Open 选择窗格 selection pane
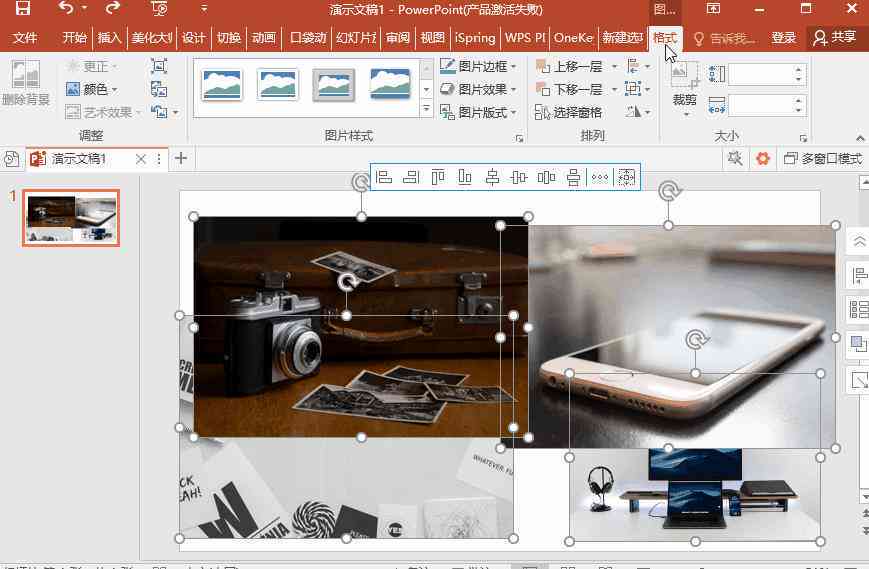Screen dimensions: 869x569 point(568,112)
